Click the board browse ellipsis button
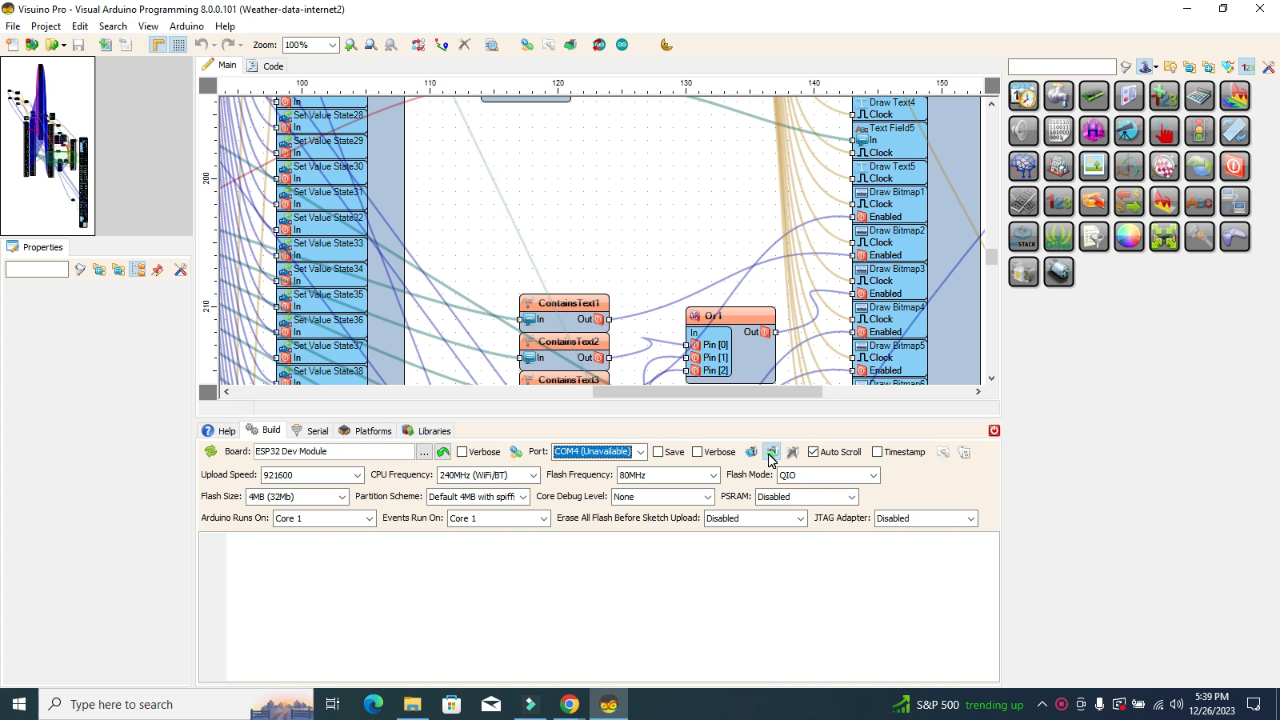This screenshot has height=720, width=1280. tap(424, 452)
